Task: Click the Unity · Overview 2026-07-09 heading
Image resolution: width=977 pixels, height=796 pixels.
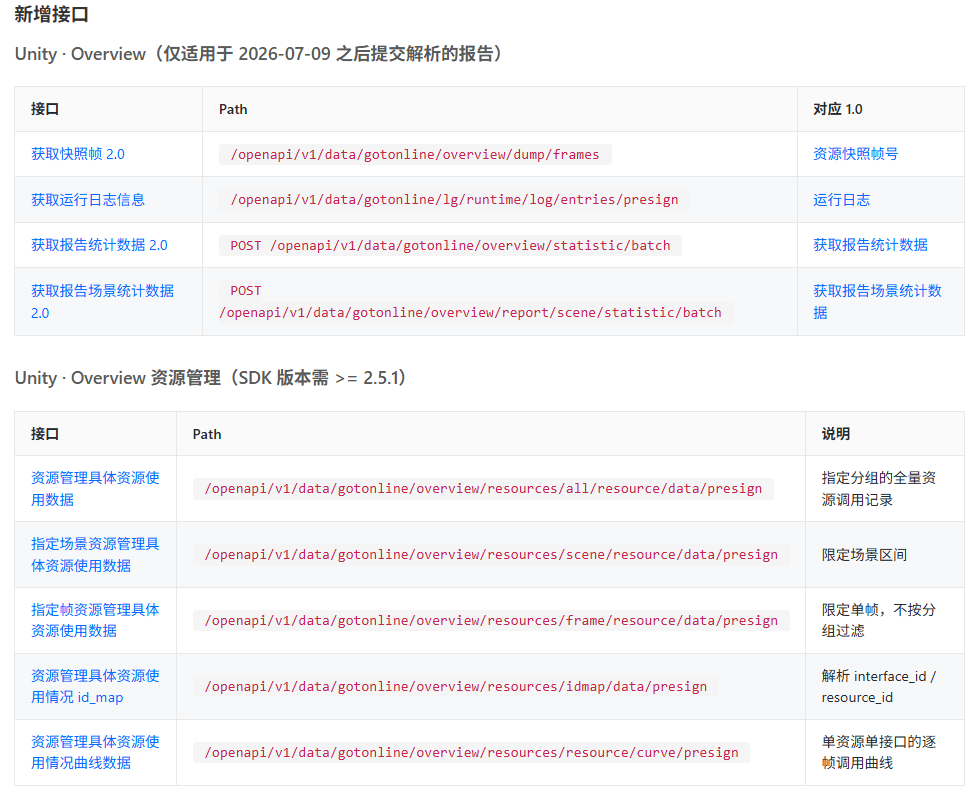Action: [x=259, y=54]
